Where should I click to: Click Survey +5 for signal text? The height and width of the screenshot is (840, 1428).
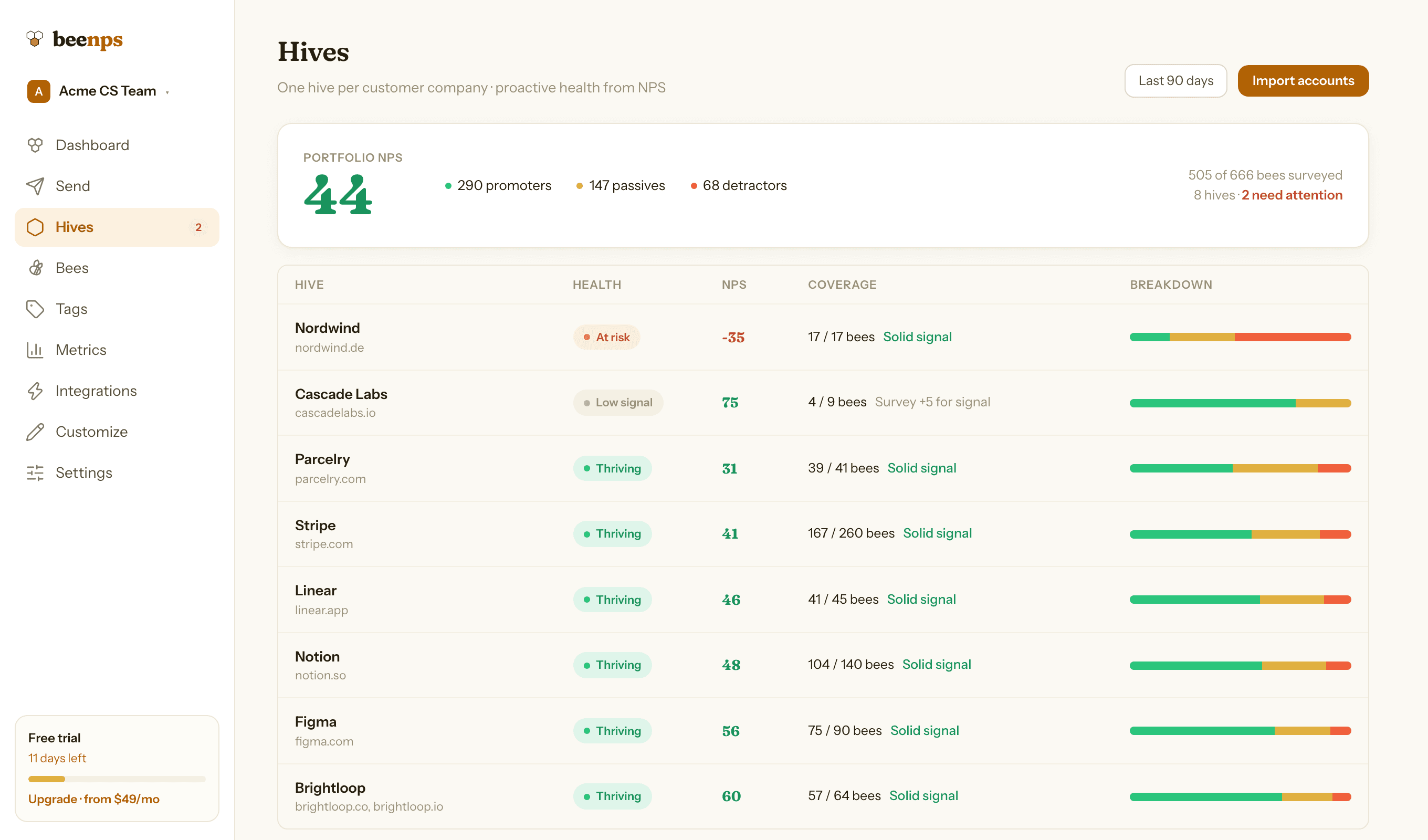click(932, 403)
